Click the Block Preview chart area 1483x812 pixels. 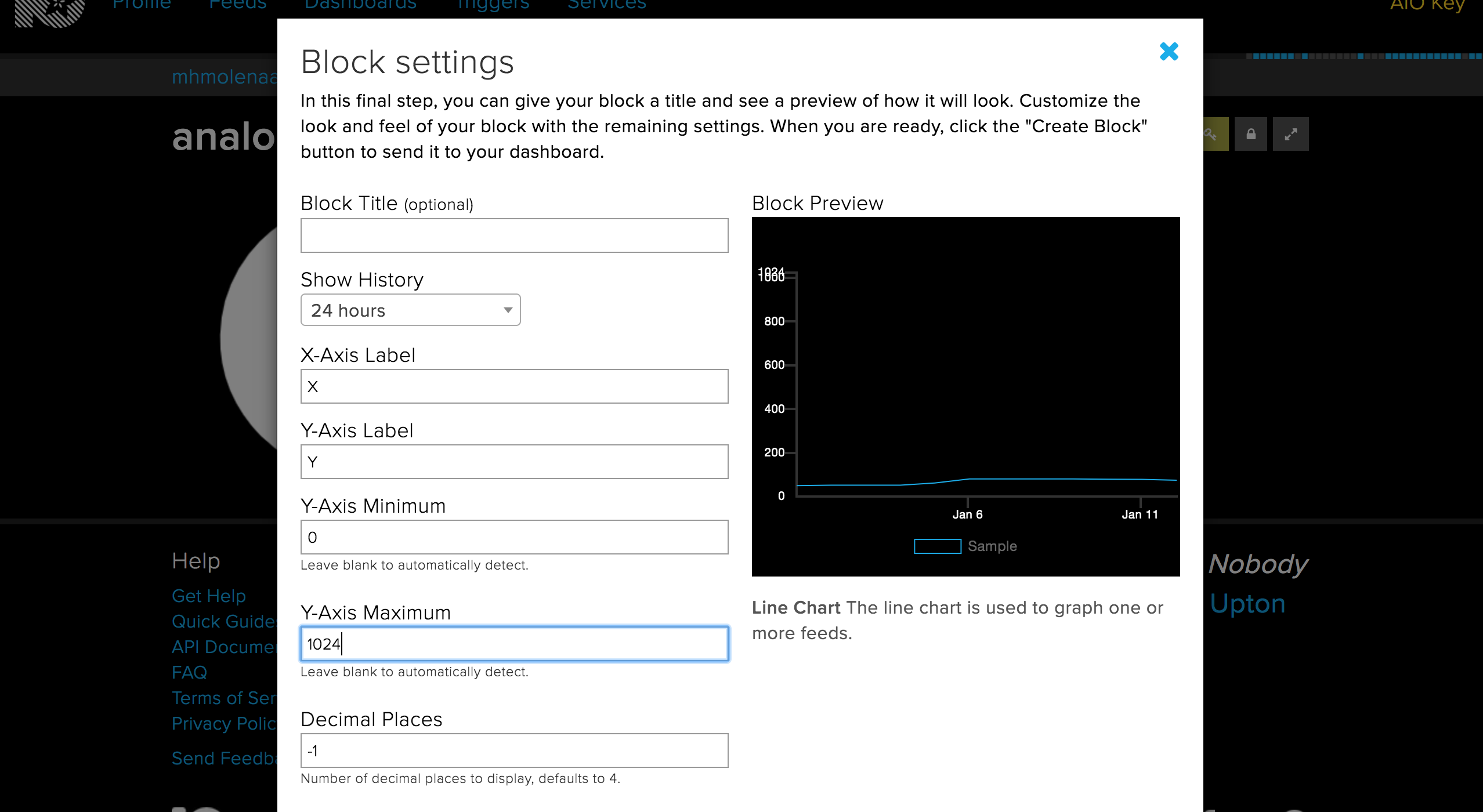click(965, 397)
